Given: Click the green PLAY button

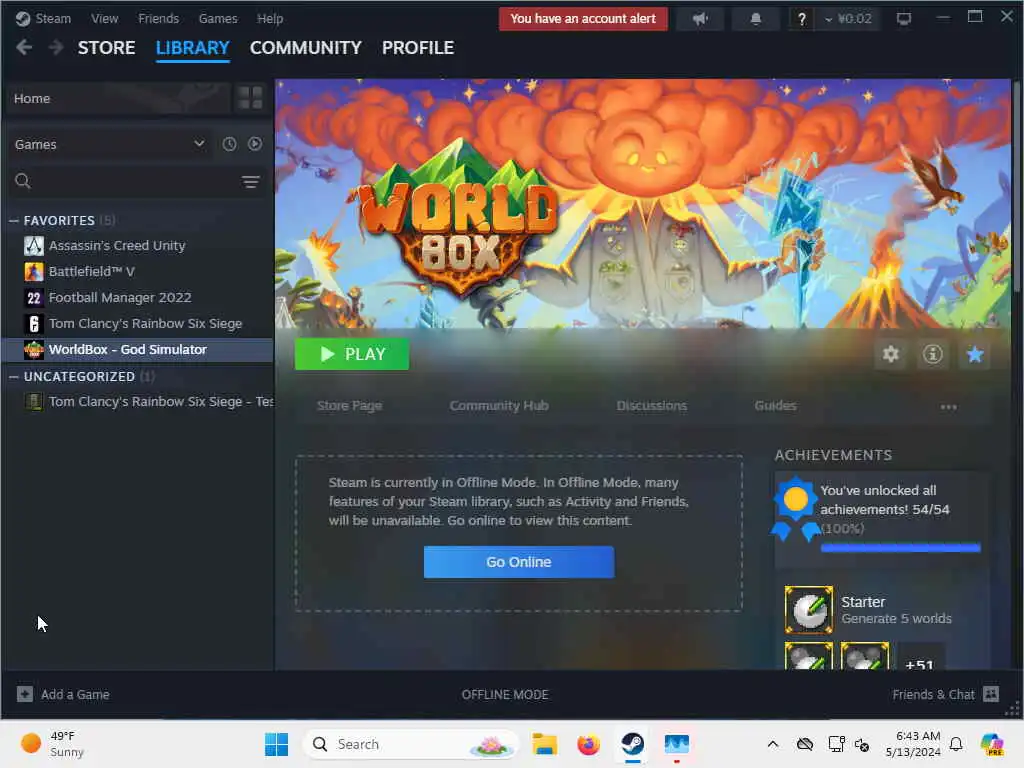Looking at the screenshot, I should point(352,354).
